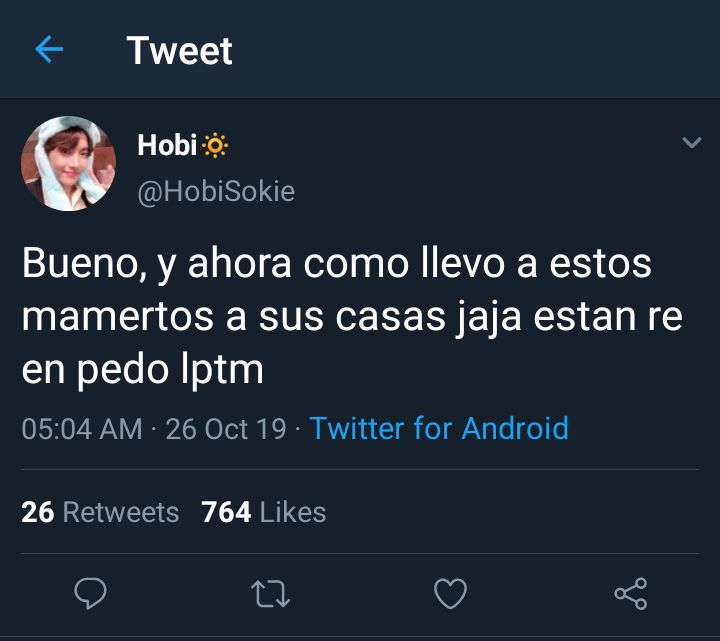Click the sun emoji beside Hobi
Screen dimensions: 720x641
coord(215,146)
